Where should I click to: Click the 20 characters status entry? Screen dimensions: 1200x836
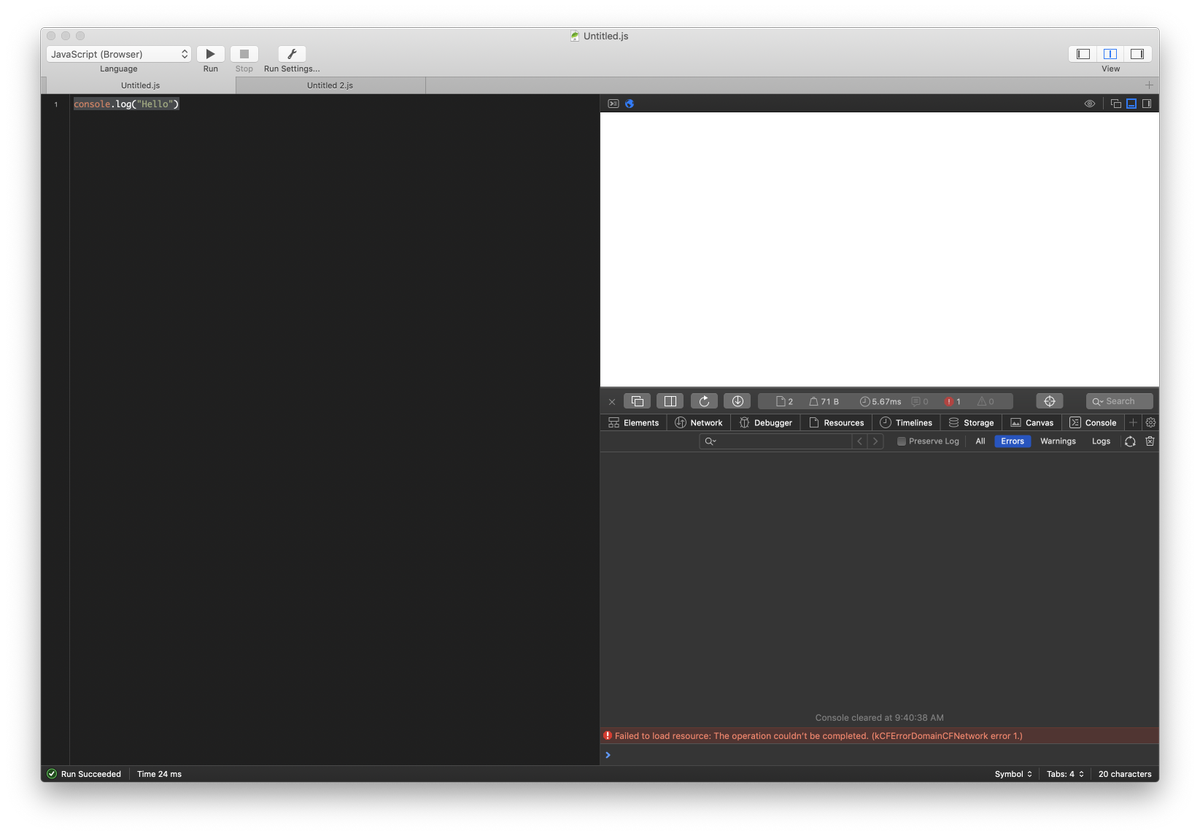[1125, 774]
